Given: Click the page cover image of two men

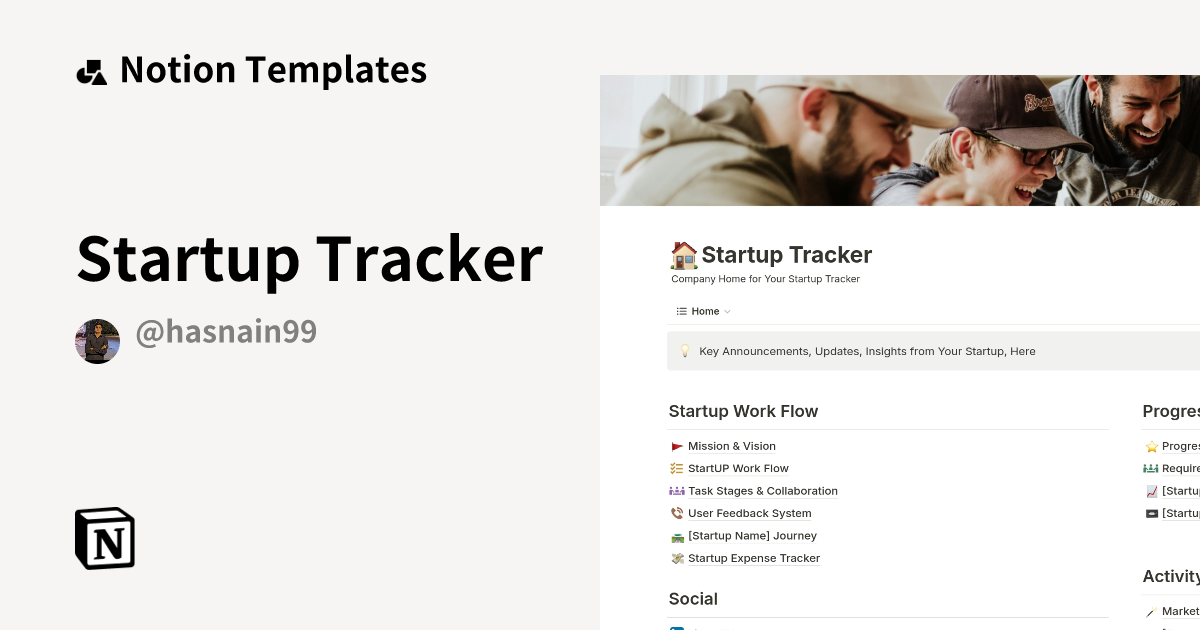Looking at the screenshot, I should click(x=900, y=140).
